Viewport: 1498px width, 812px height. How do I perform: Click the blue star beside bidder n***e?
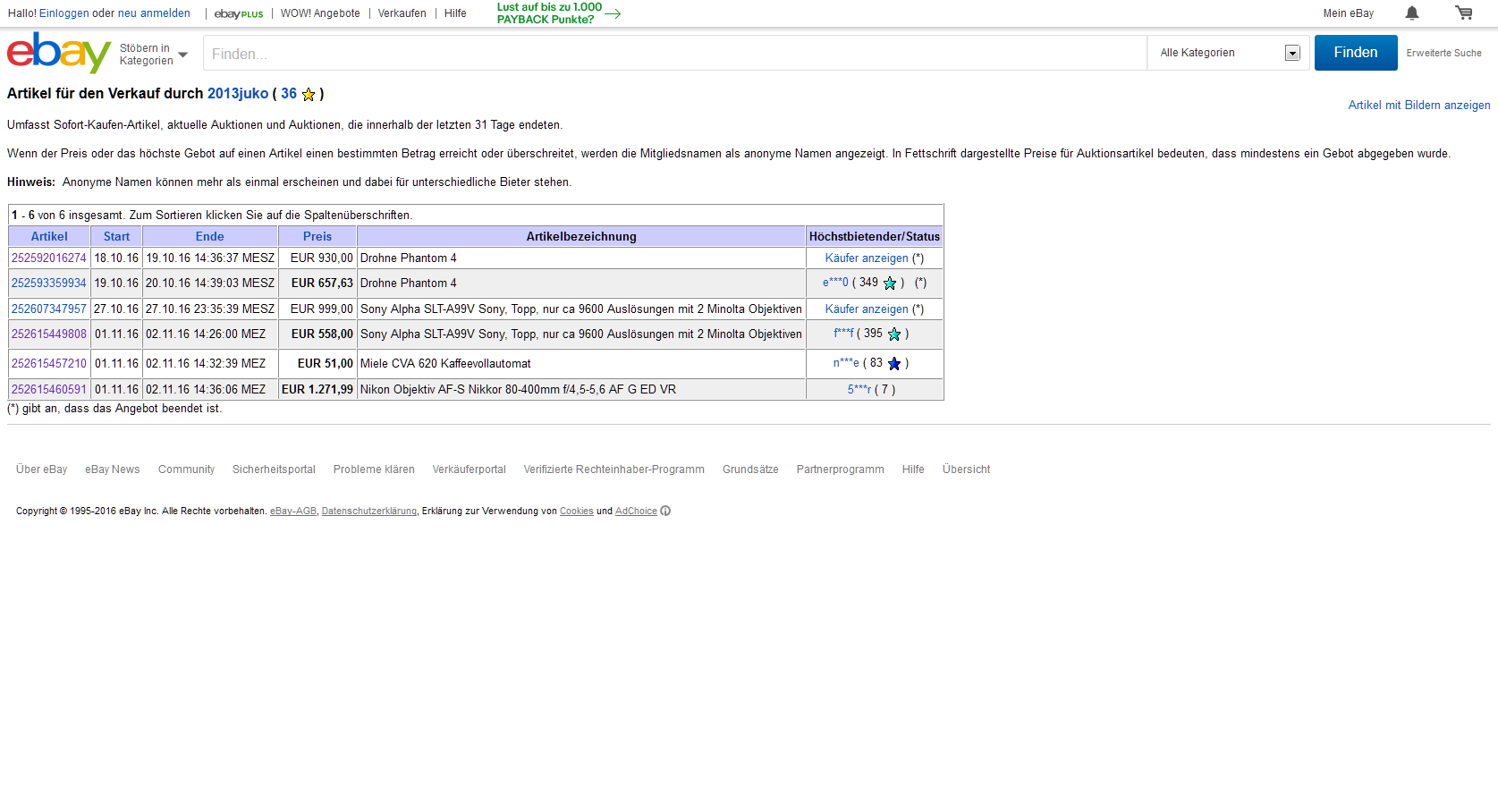893,364
